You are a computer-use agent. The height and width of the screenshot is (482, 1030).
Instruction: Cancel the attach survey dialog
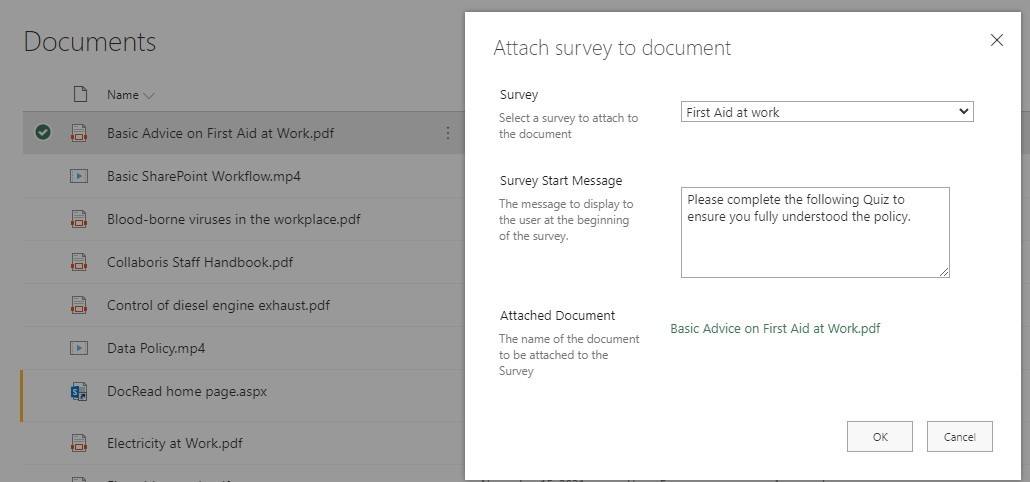[x=959, y=437]
